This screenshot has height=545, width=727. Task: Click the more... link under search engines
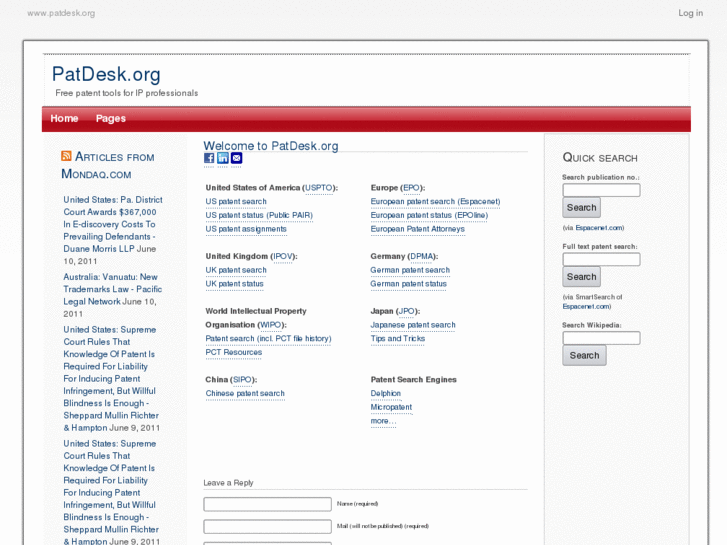(x=383, y=421)
